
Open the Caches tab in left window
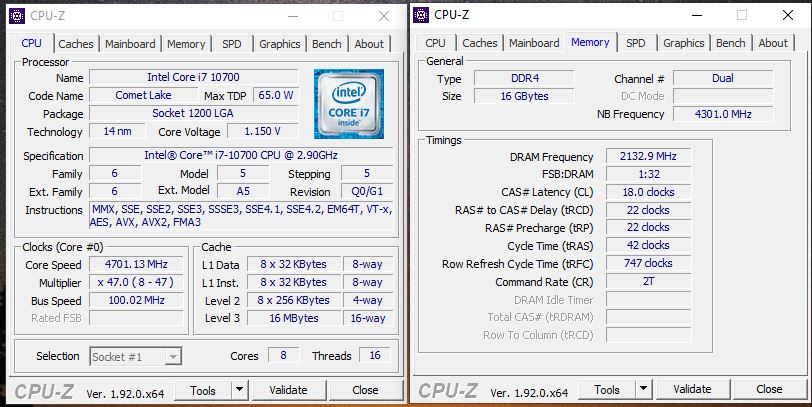pyautogui.click(x=76, y=44)
